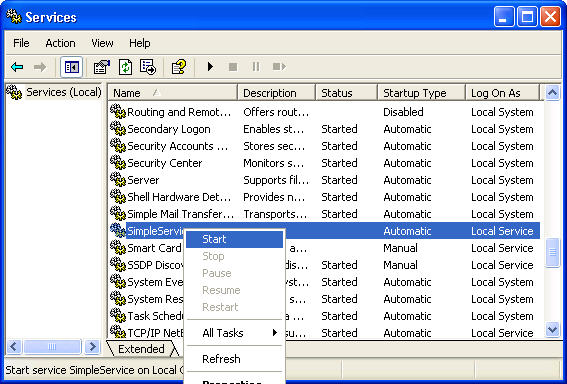Select Routing and Remot… service name
Screen dimensions: 567x384
[x=179, y=112]
